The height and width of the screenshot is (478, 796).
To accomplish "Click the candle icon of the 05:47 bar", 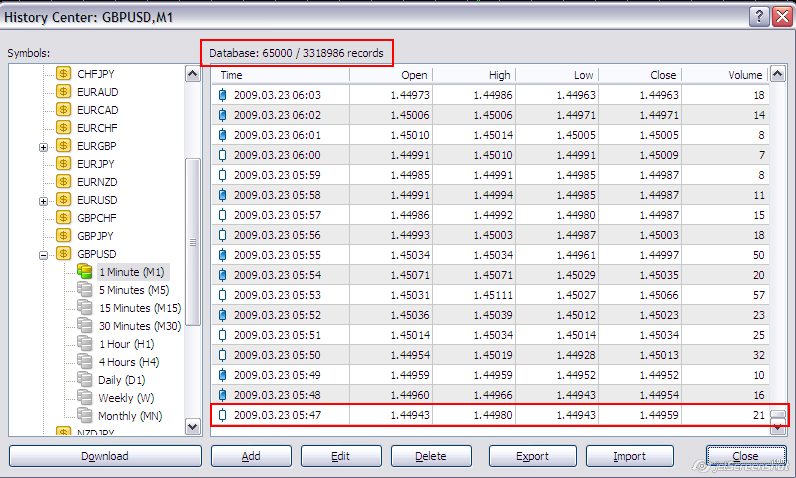I will [222, 415].
